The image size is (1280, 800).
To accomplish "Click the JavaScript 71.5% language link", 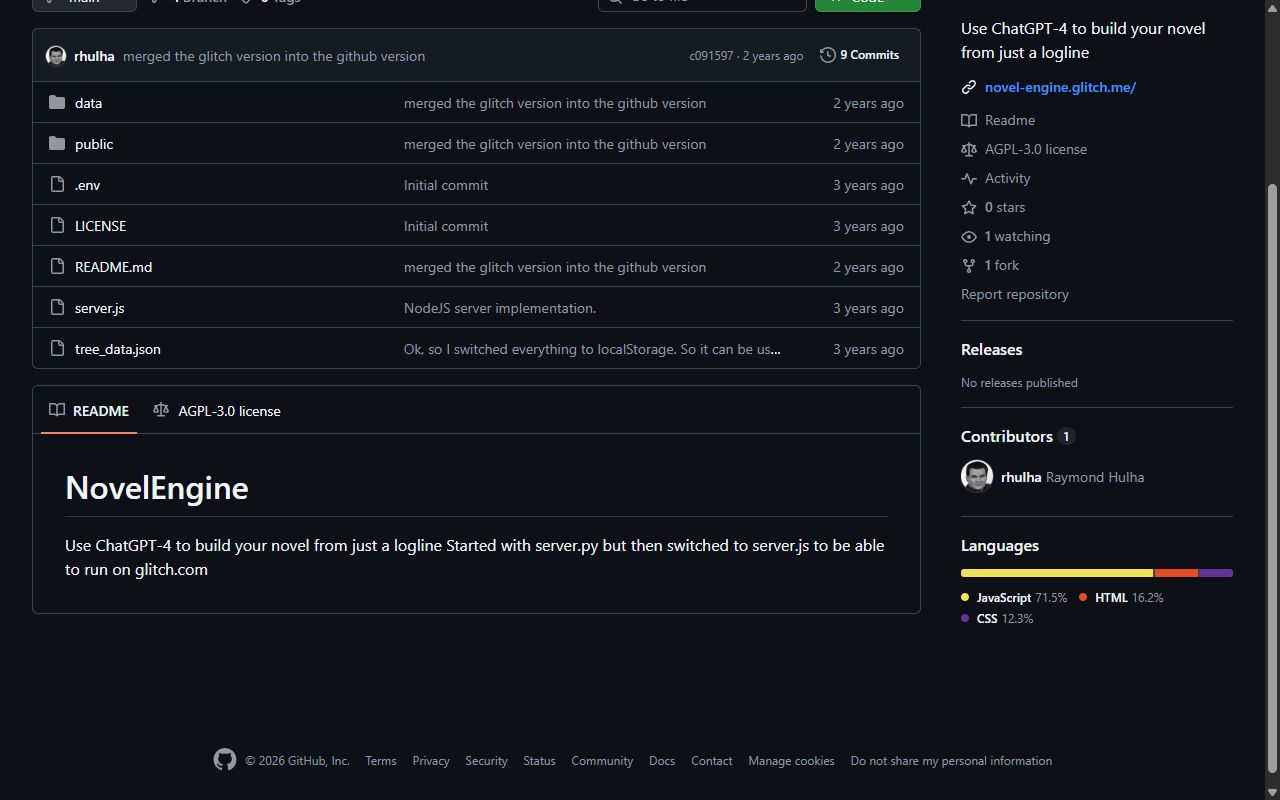I will [x=1014, y=597].
